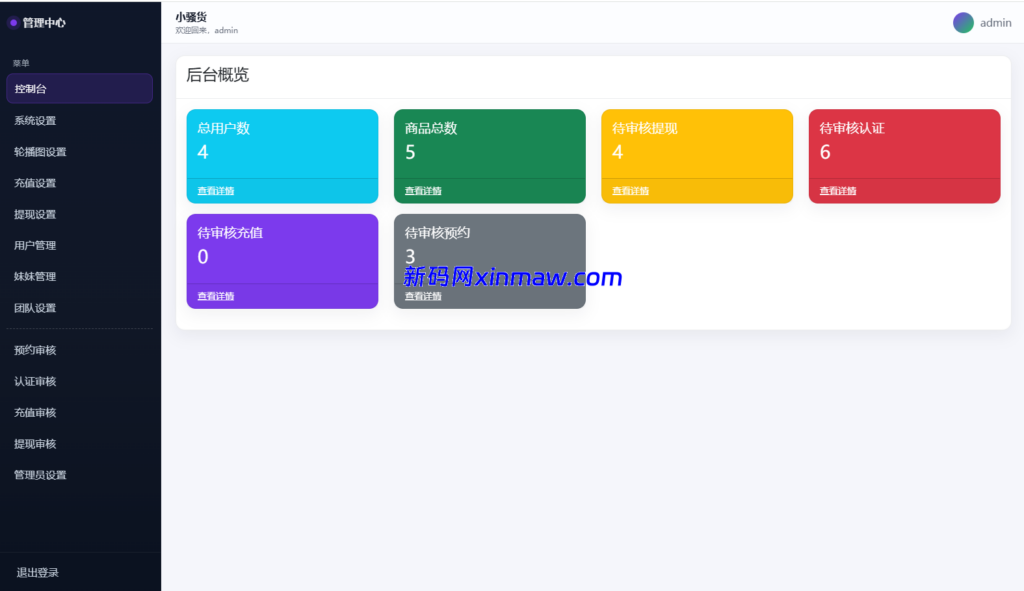Click the 待审核充值 label
Screen dimensions: 1024x591
tap(230, 233)
